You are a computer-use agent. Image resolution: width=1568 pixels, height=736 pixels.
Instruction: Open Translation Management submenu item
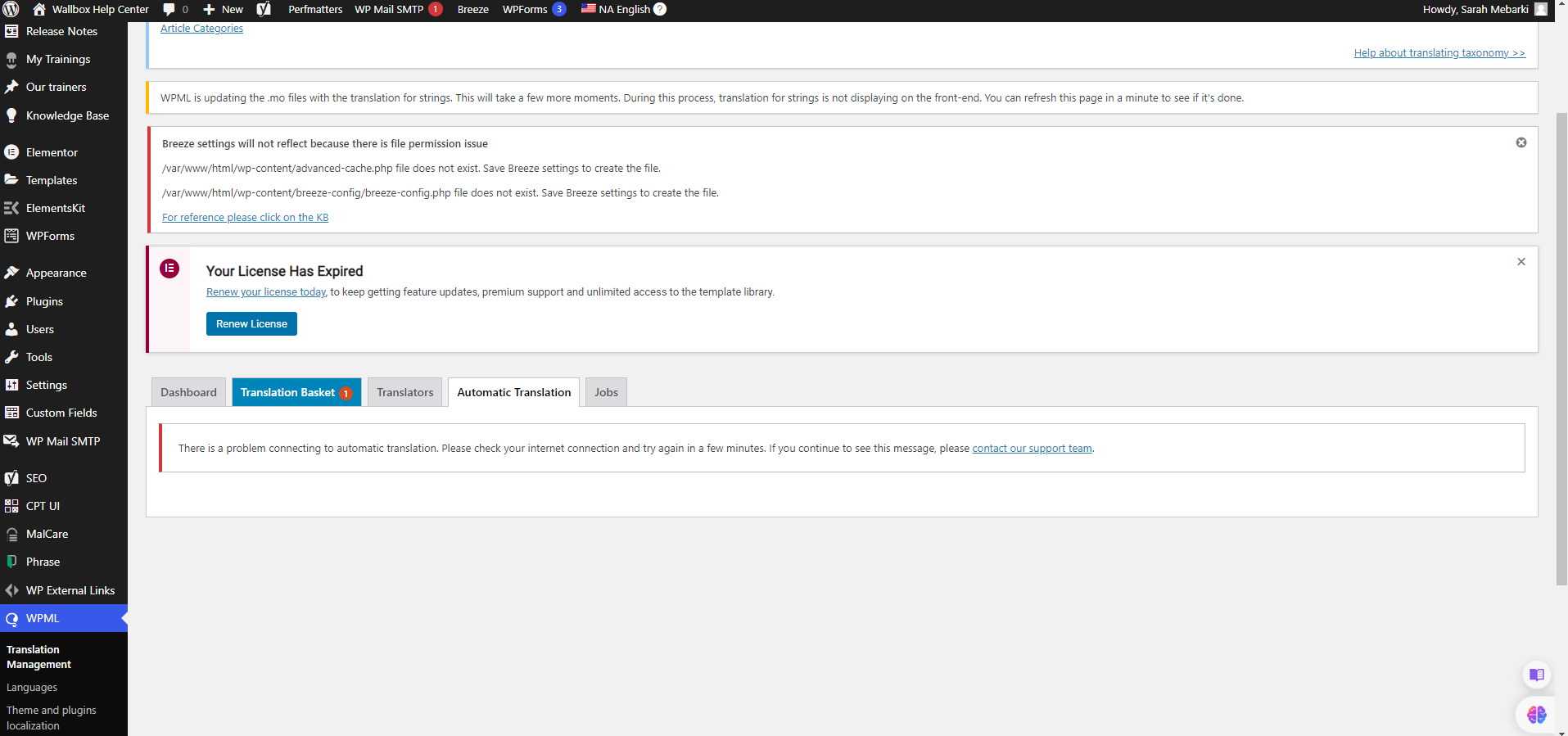pyautogui.click(x=38, y=657)
